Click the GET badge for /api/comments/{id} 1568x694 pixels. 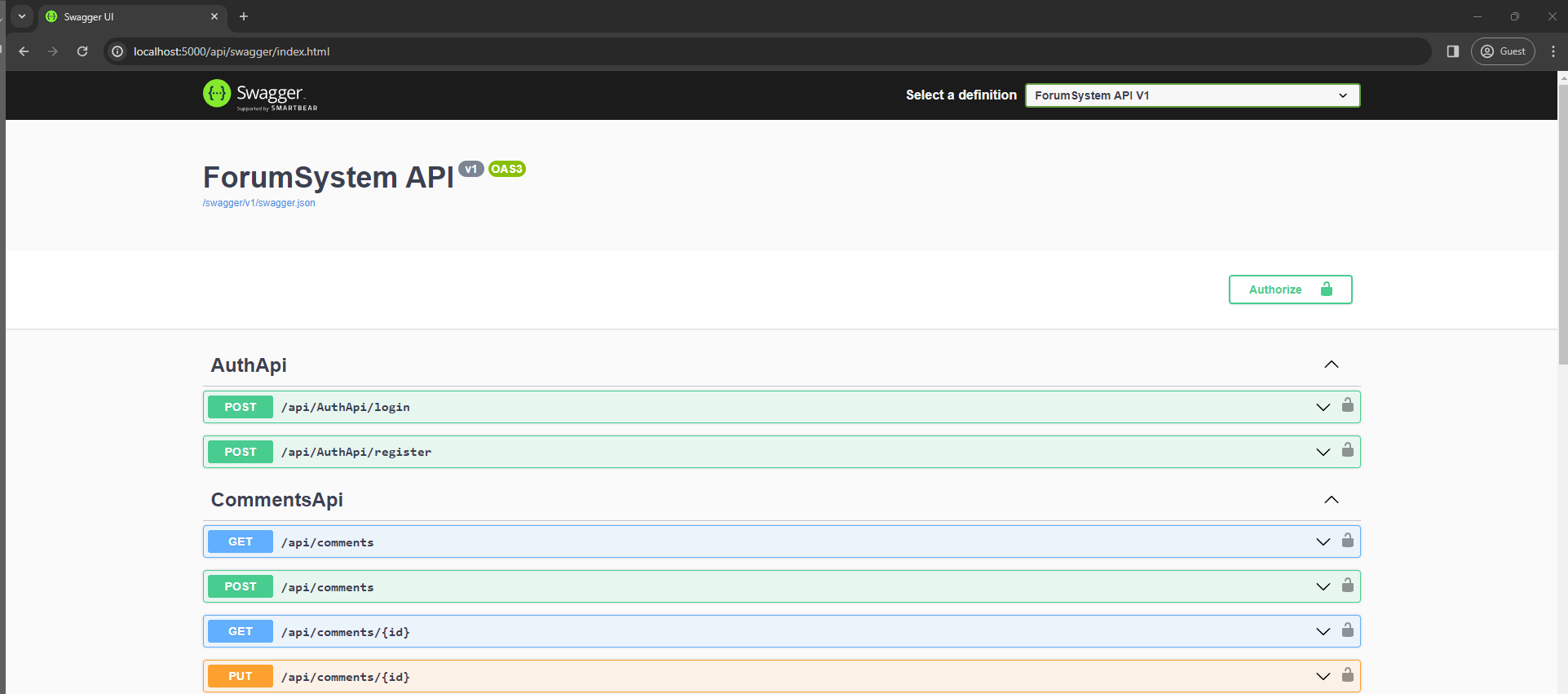pyautogui.click(x=241, y=631)
